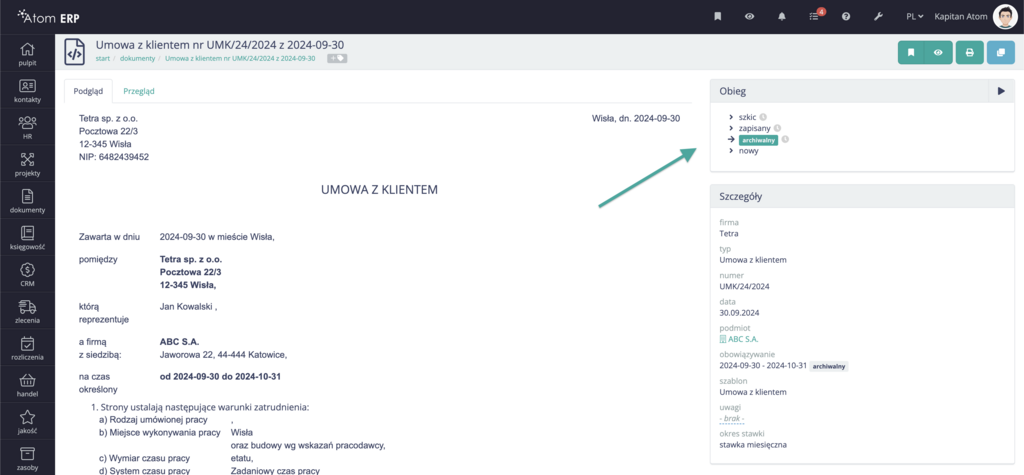Click the Jaworowa 22, 44-444 Katowice address

(223, 355)
